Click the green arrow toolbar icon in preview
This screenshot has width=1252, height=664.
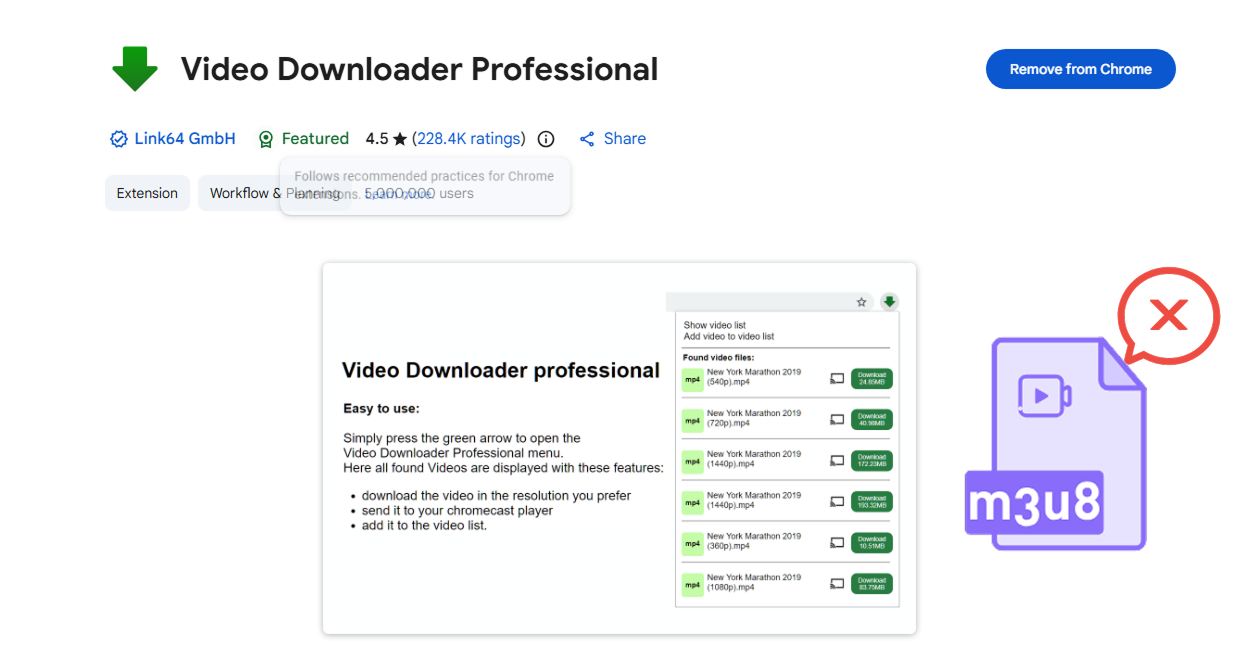[x=889, y=302]
